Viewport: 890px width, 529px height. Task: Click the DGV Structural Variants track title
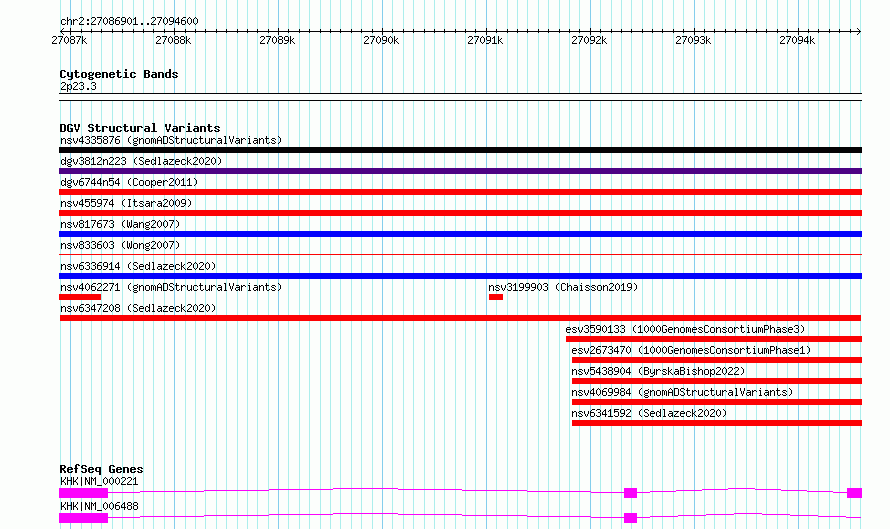[140, 128]
